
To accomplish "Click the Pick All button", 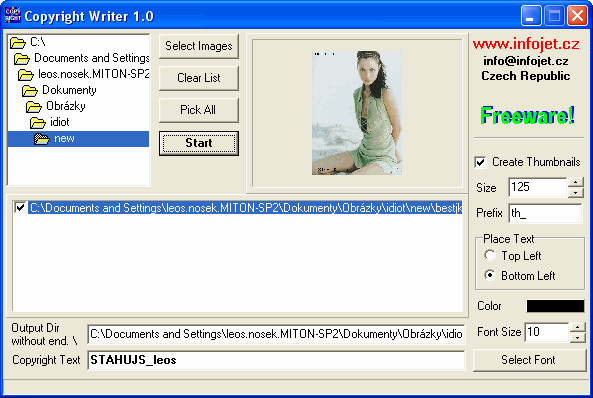I will tap(199, 110).
